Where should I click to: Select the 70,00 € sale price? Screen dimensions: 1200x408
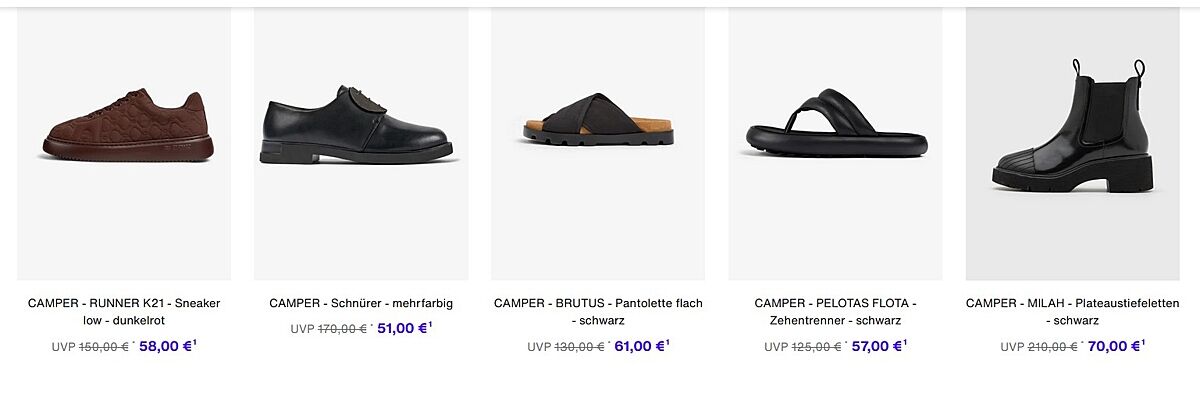click(x=1113, y=347)
